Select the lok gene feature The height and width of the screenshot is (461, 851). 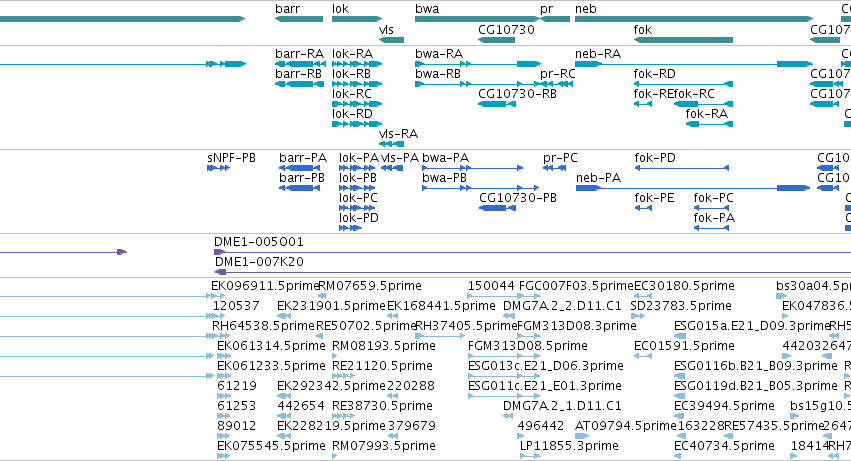click(357, 19)
